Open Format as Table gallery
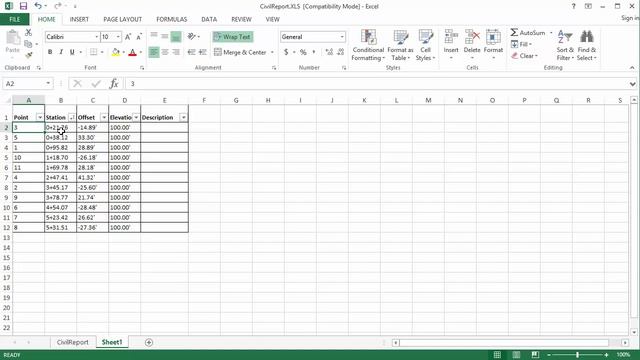The height and width of the screenshot is (360, 640). coord(400,45)
